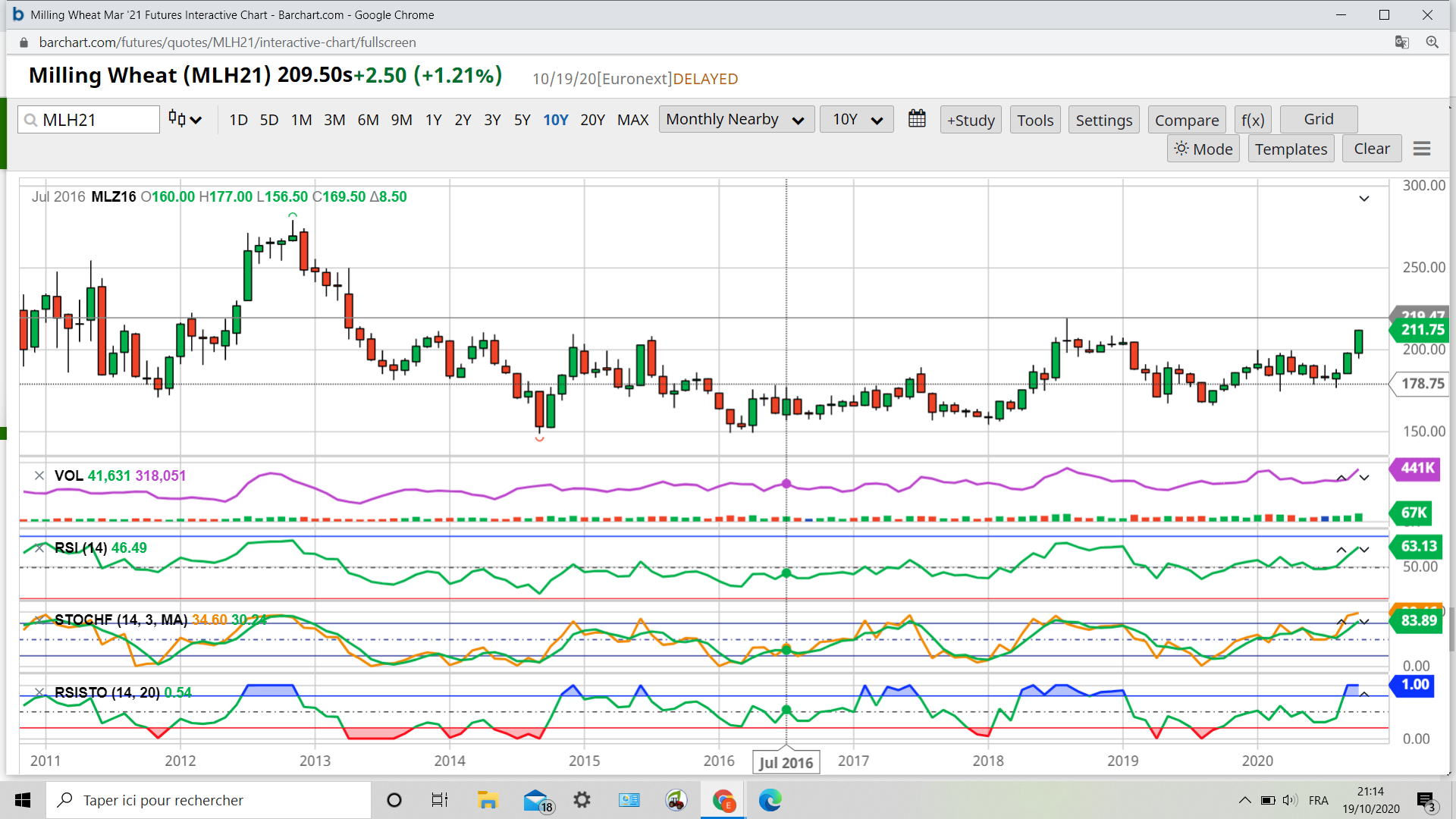The image size is (1456, 819).
Task: Select the MAX range option
Action: 632,120
